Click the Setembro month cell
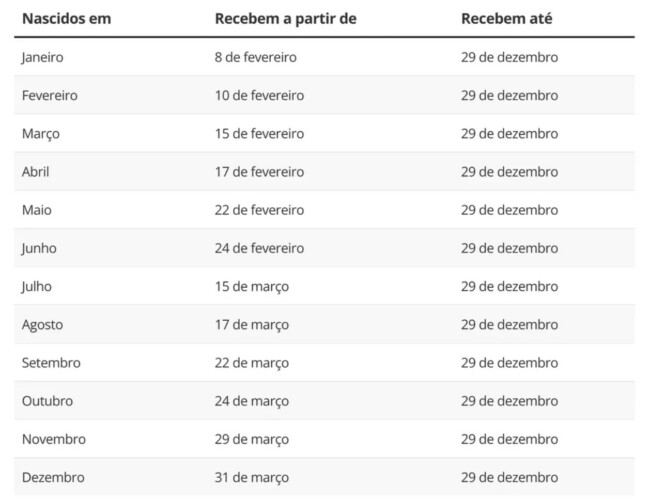Screen dimensions: 650x500 pos(51,363)
